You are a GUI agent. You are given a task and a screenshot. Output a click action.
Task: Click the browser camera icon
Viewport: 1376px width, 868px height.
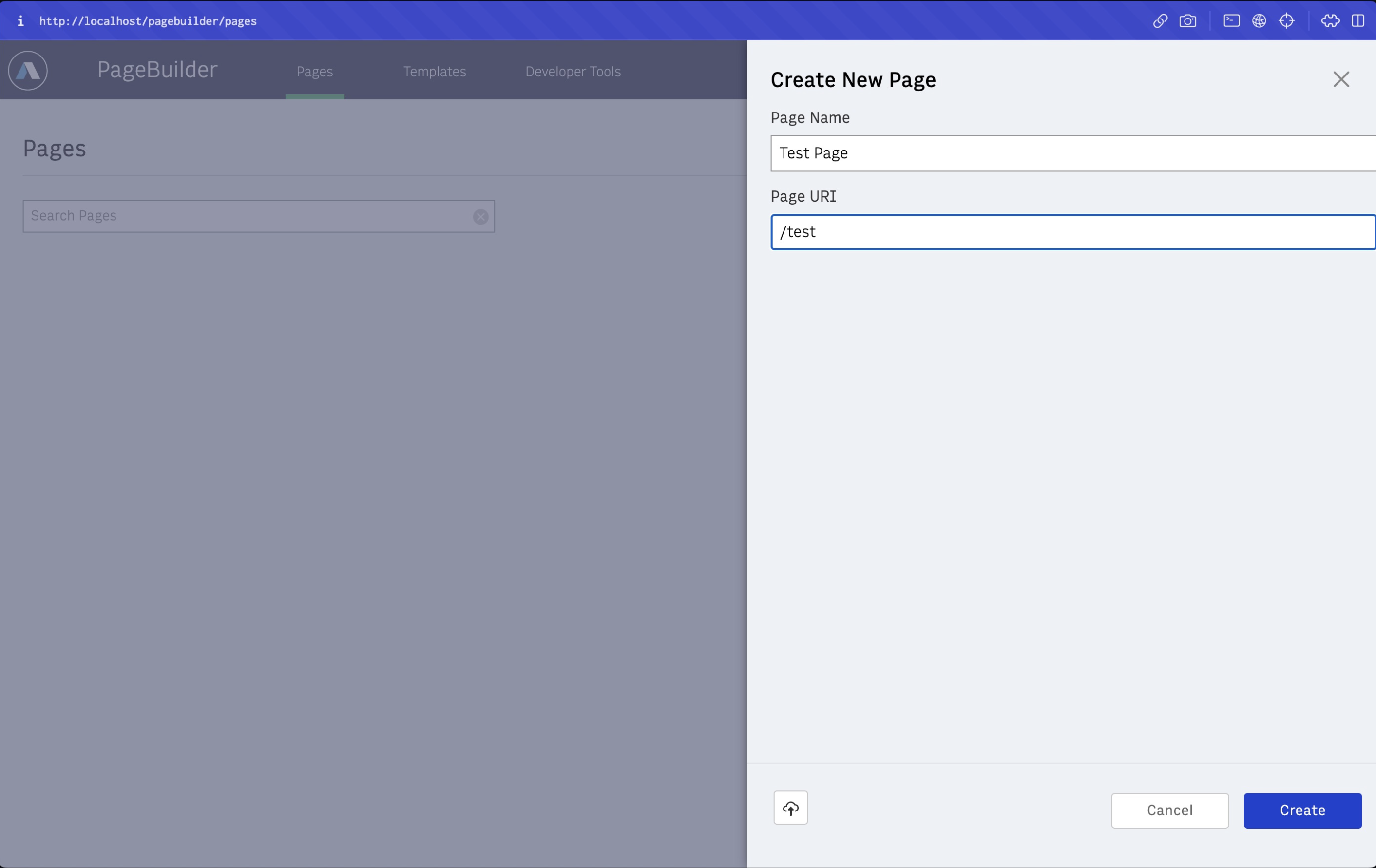pyautogui.click(x=1187, y=20)
